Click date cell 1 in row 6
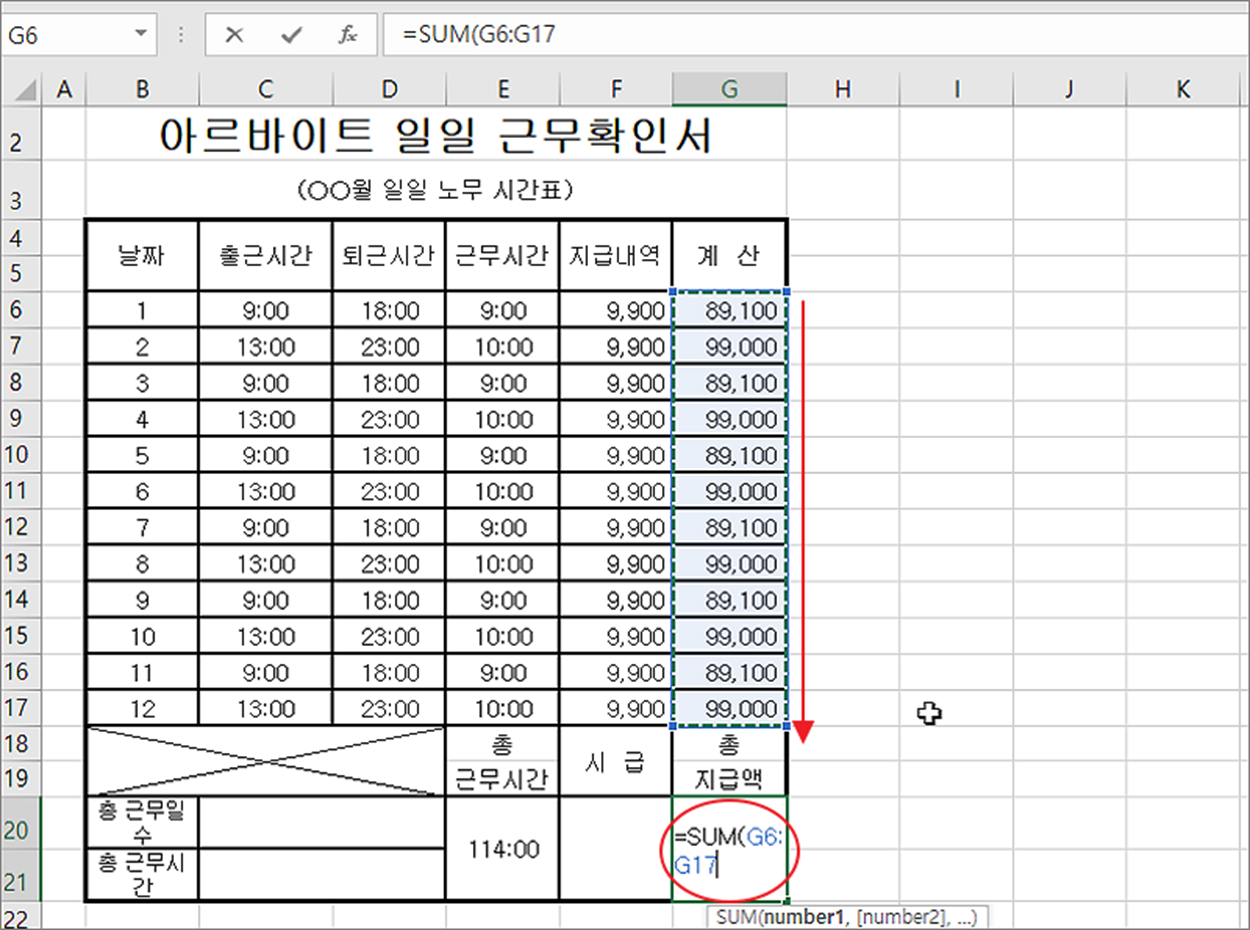 [142, 310]
